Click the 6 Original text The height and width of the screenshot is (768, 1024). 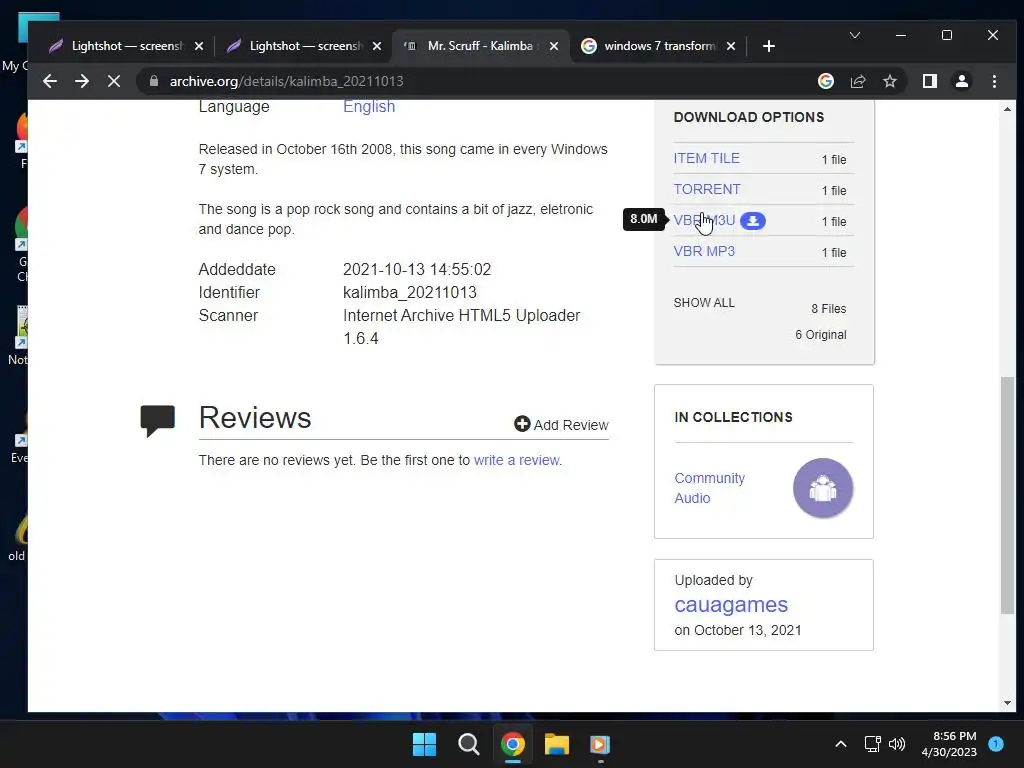pyautogui.click(x=821, y=334)
